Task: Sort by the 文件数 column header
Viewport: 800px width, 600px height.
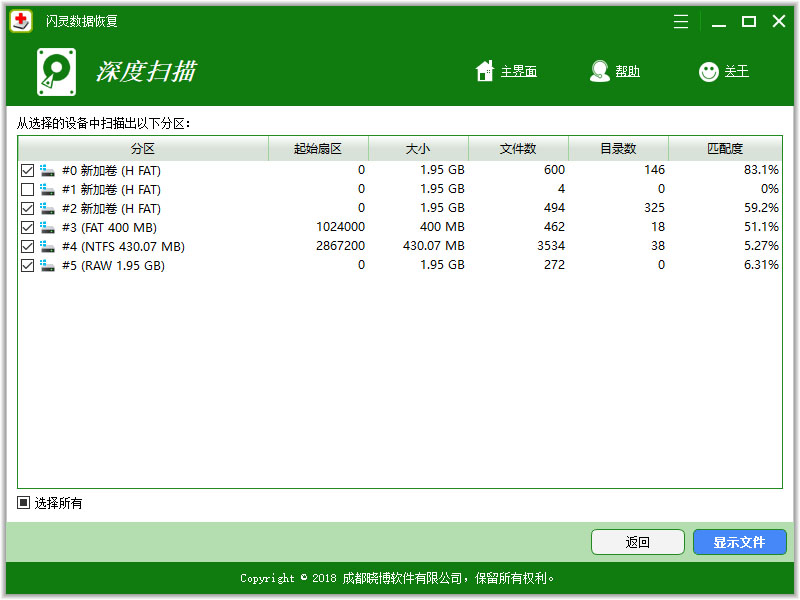Action: tap(518, 148)
